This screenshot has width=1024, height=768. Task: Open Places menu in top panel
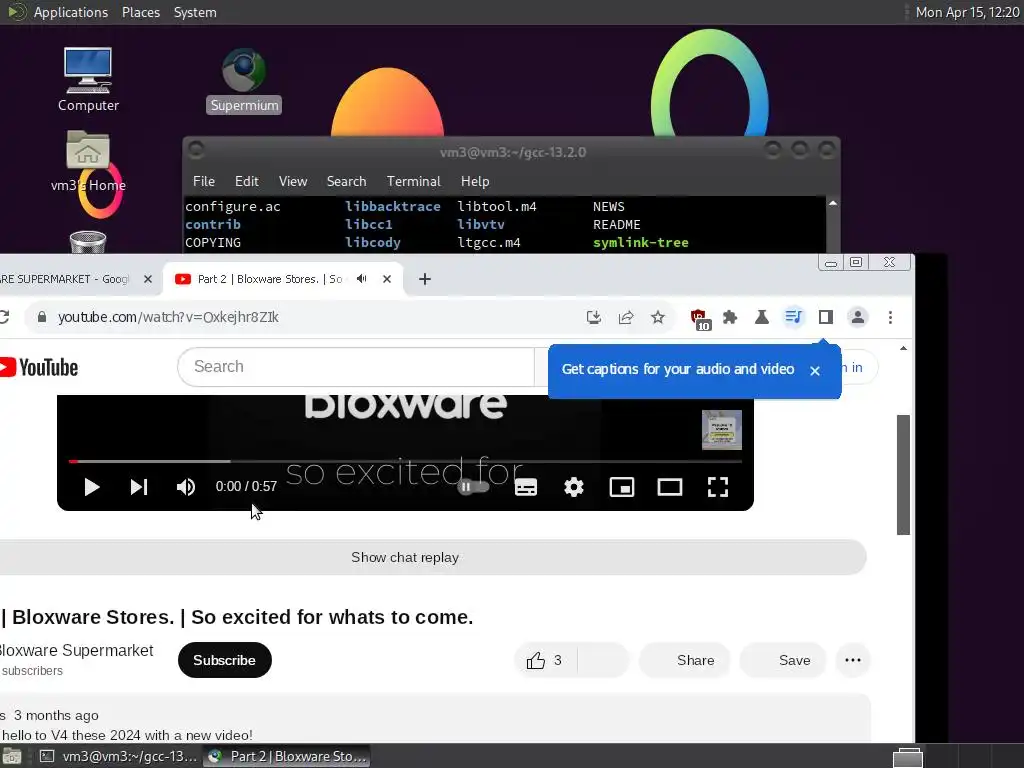coord(140,12)
